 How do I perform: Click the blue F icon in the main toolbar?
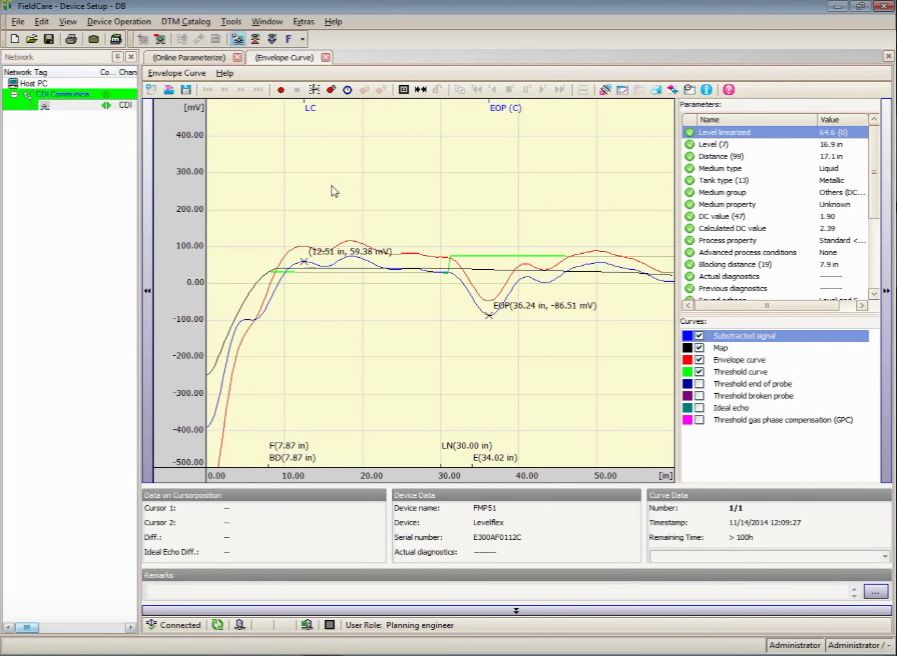point(288,39)
